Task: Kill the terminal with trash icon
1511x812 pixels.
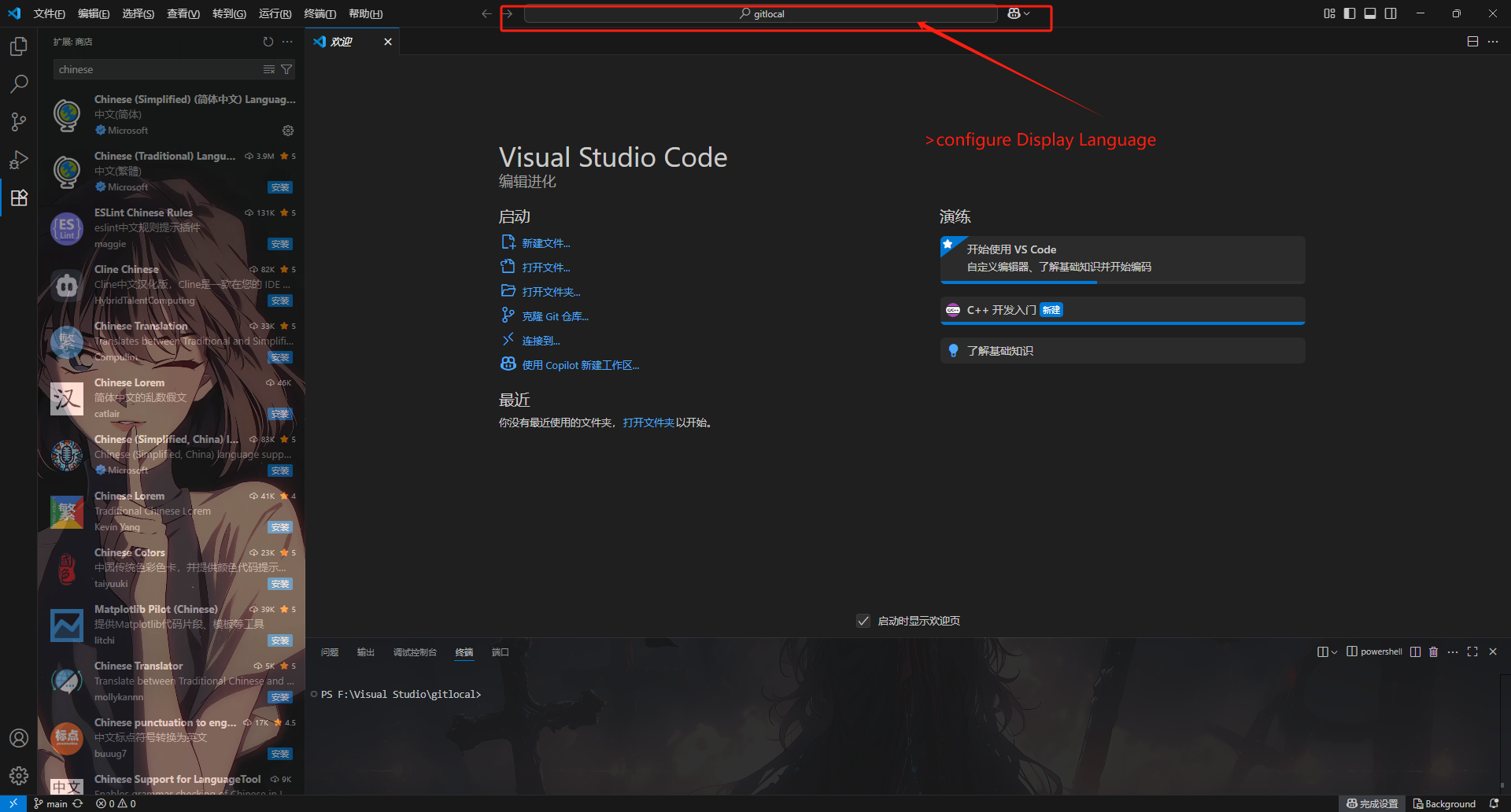Action: pyautogui.click(x=1433, y=651)
